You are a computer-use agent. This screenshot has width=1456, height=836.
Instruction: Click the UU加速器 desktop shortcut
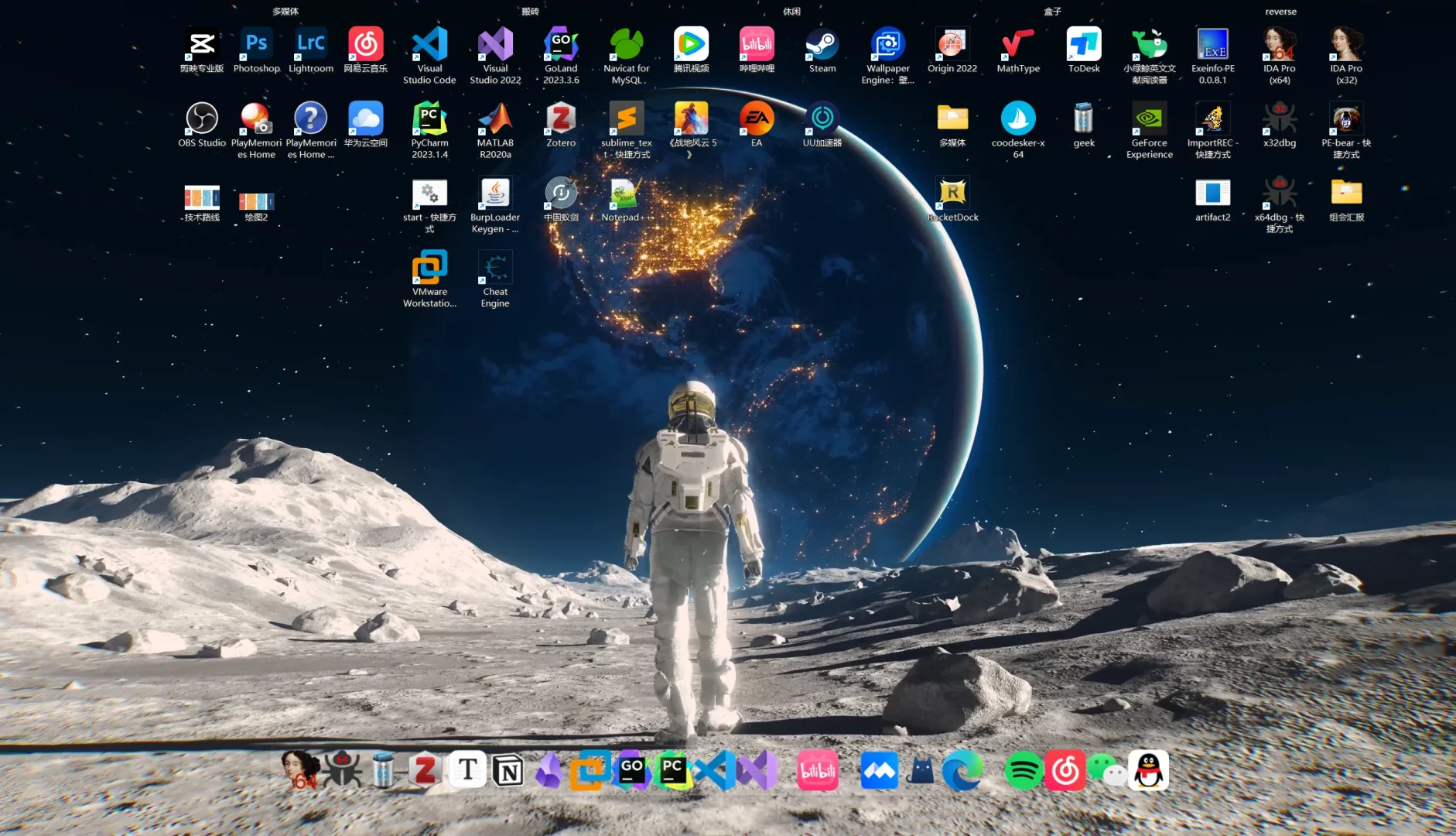click(x=822, y=125)
